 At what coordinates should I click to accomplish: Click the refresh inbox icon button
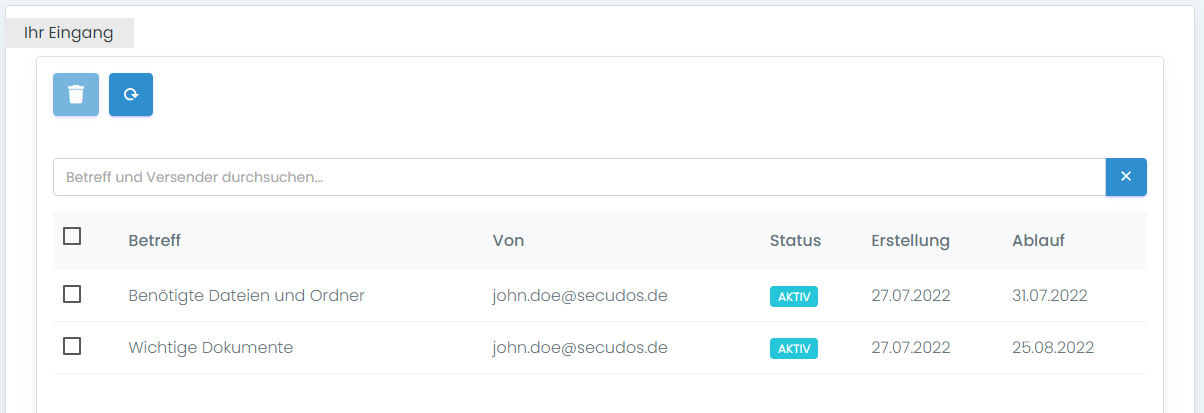point(131,95)
